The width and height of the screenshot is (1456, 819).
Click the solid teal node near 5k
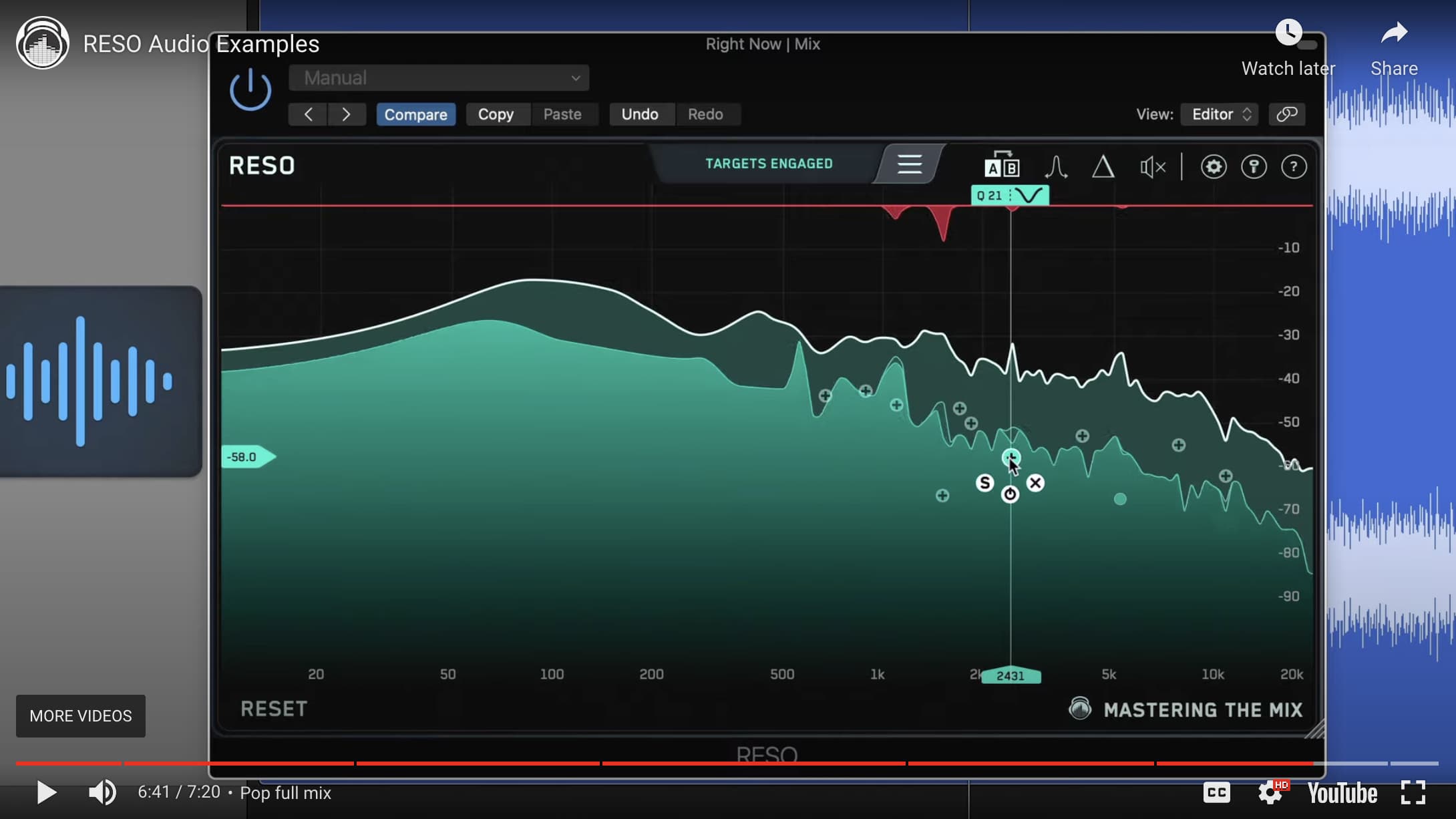[1120, 499]
